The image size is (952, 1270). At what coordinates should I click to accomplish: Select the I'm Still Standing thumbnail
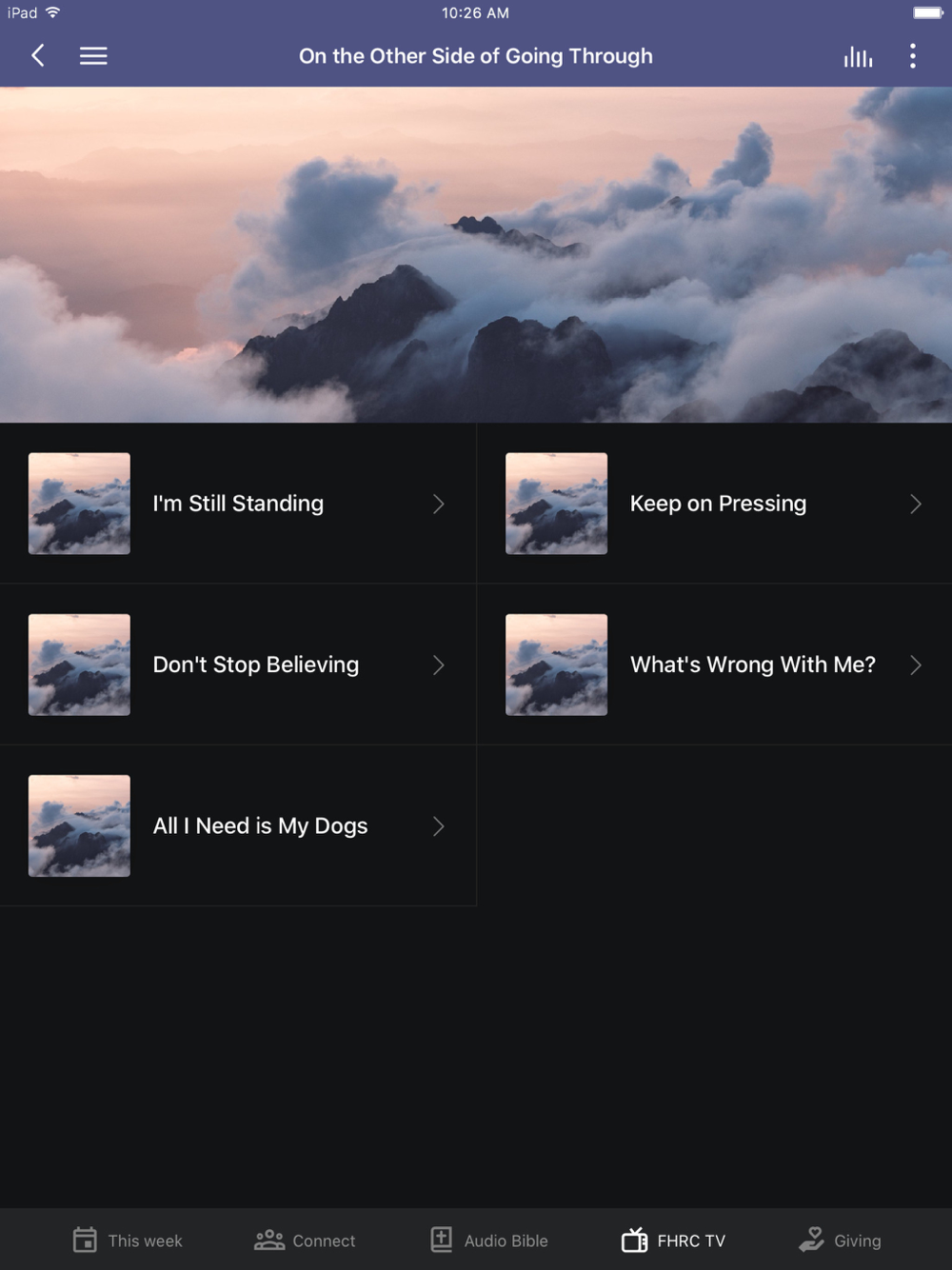[x=79, y=504]
